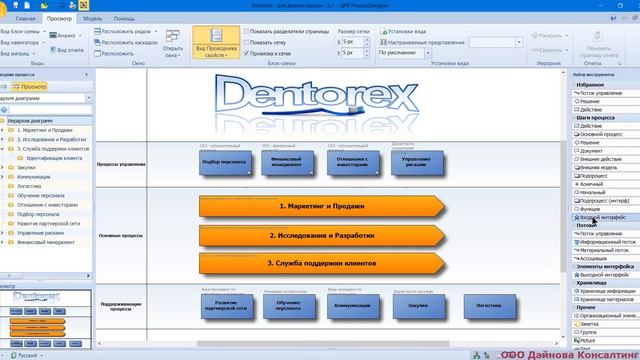Select the Логистика block in diagram
The height and width of the screenshot is (360, 640).
tap(489, 306)
